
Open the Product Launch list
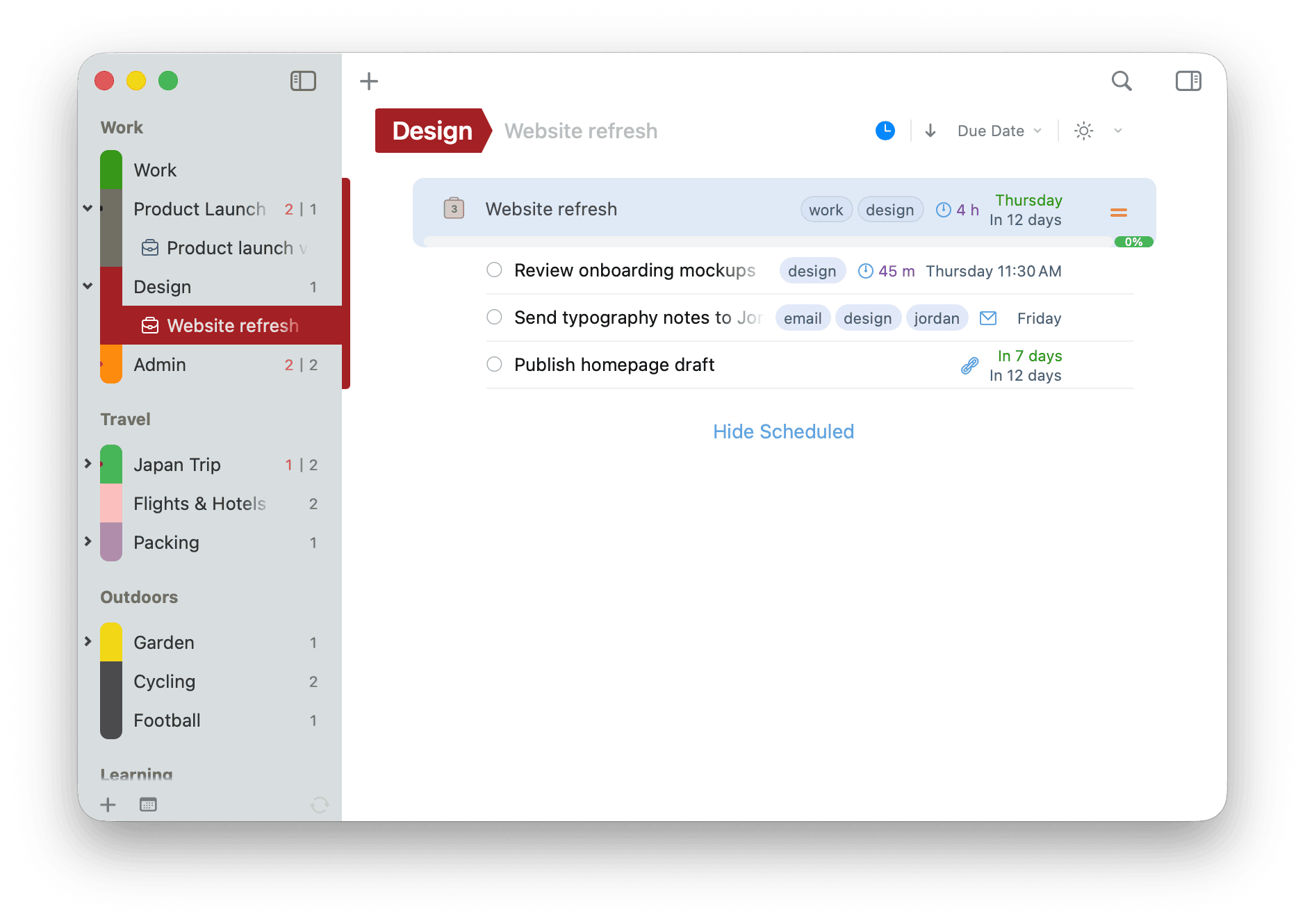(x=221, y=209)
